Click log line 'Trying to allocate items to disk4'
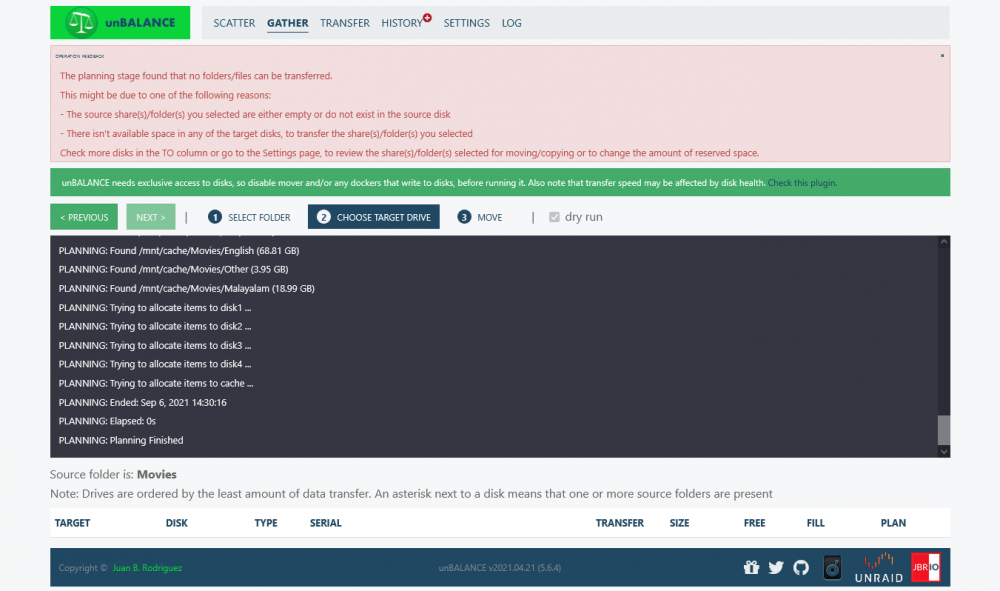The width and height of the screenshot is (1000, 591). [155, 364]
